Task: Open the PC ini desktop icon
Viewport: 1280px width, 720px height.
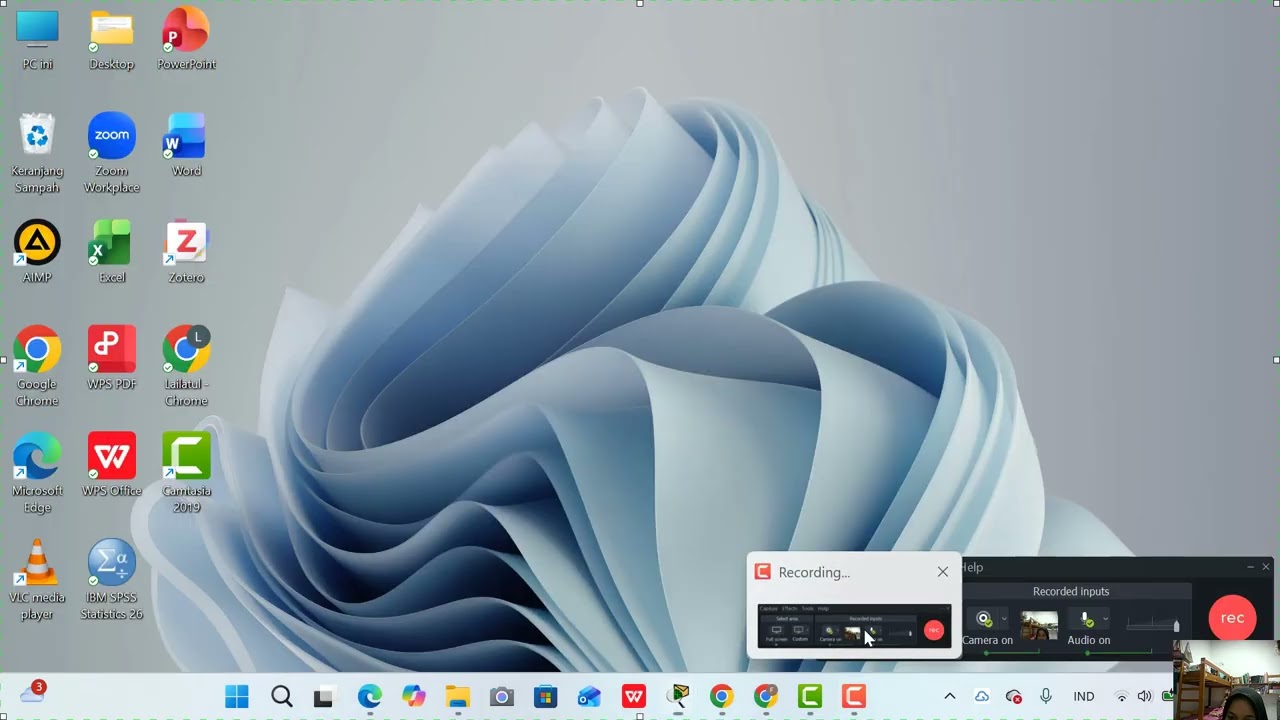Action: (x=37, y=40)
